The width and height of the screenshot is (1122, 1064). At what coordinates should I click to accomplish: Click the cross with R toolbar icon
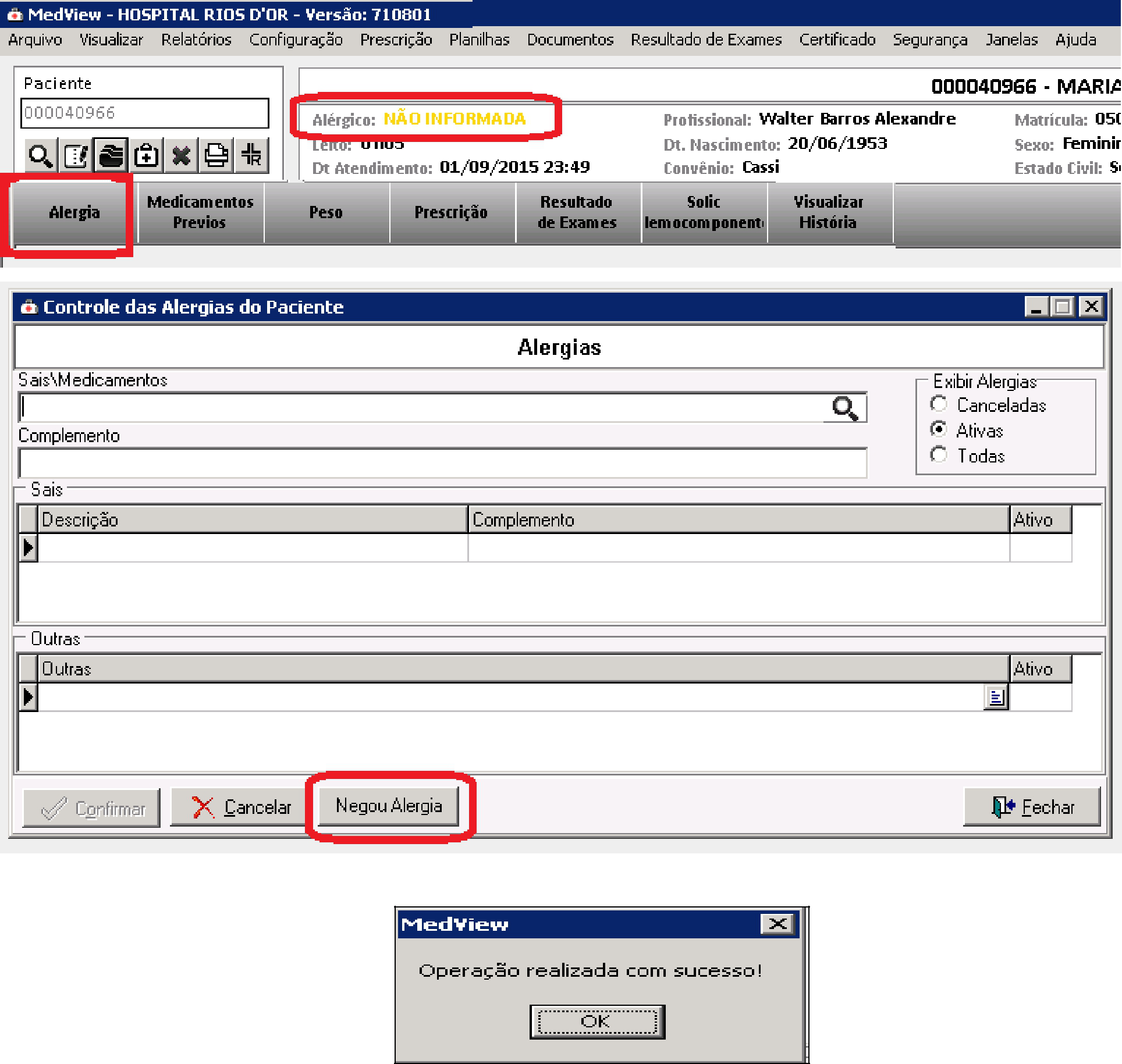click(x=251, y=155)
